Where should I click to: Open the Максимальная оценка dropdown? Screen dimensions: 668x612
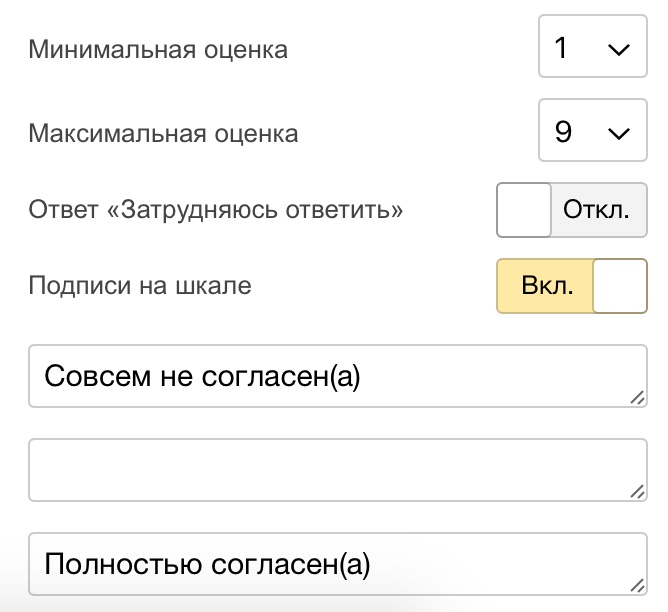pos(592,131)
